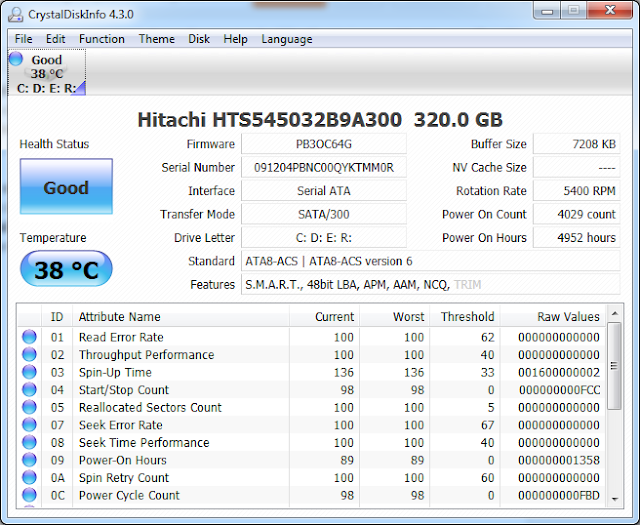Select the Spin-Up Time attribute name

pos(115,372)
